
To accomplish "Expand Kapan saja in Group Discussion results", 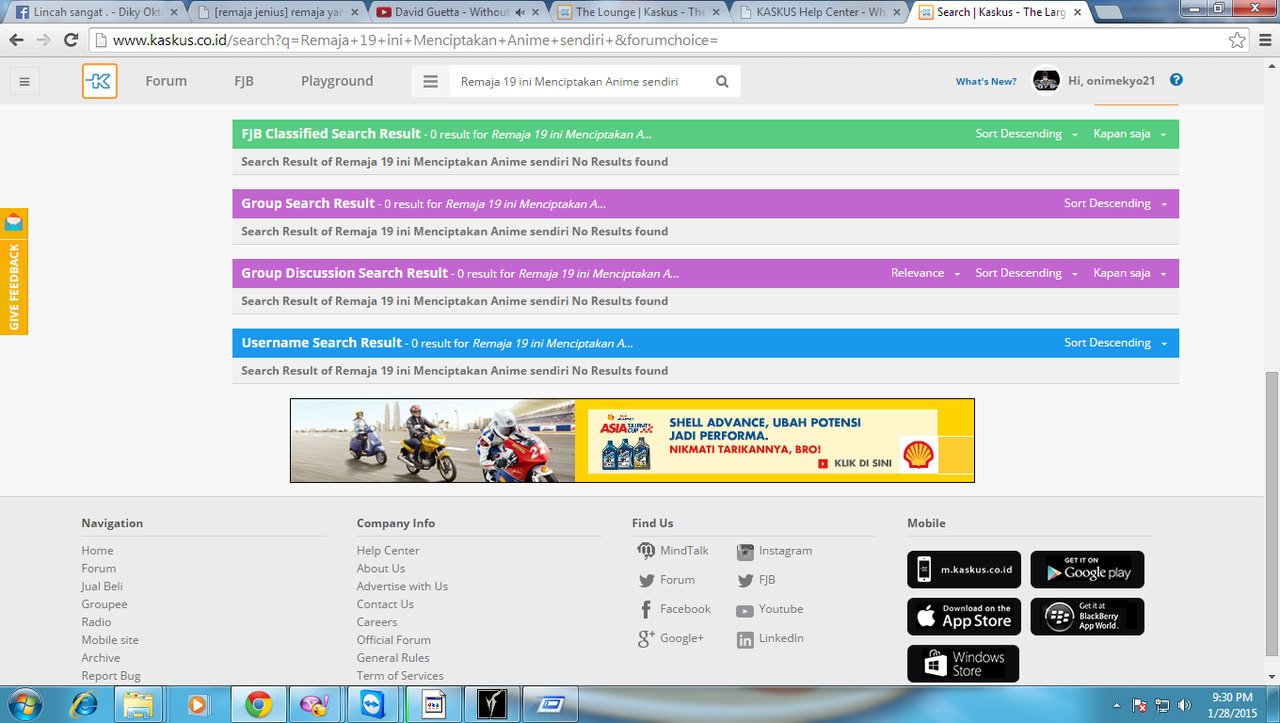I will click(1130, 273).
